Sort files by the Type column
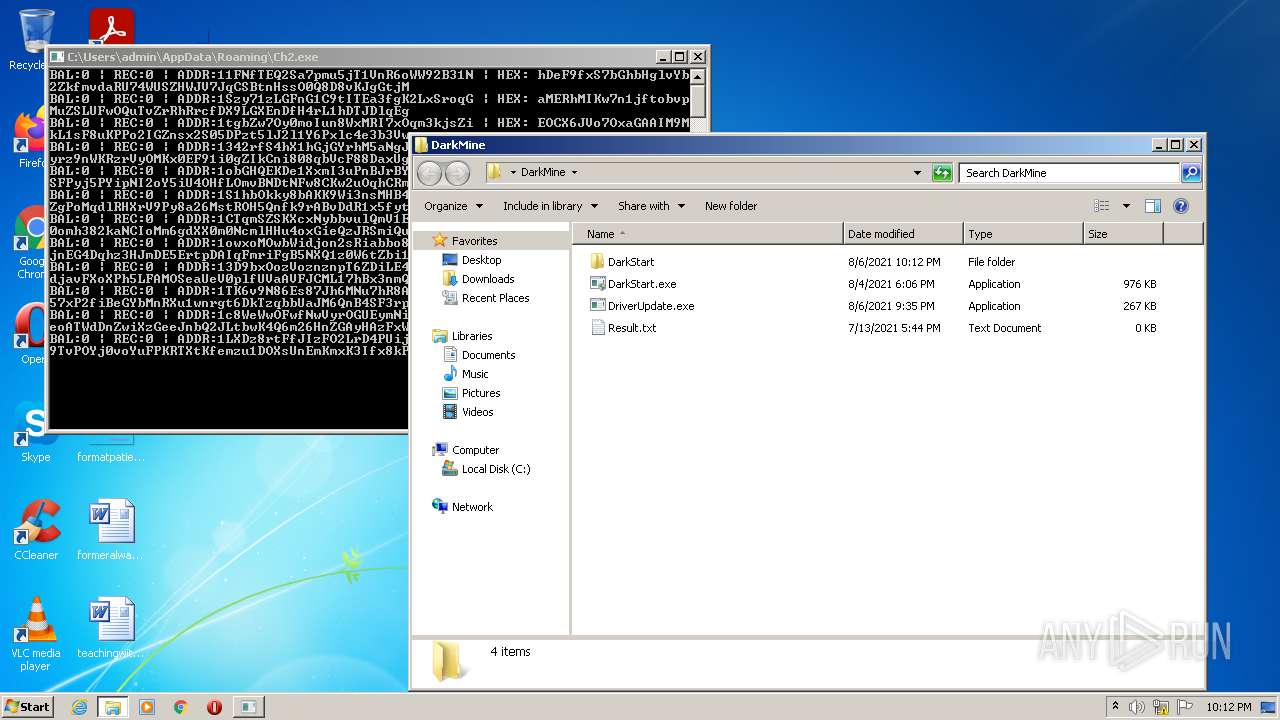This screenshot has width=1280, height=720. point(1024,234)
